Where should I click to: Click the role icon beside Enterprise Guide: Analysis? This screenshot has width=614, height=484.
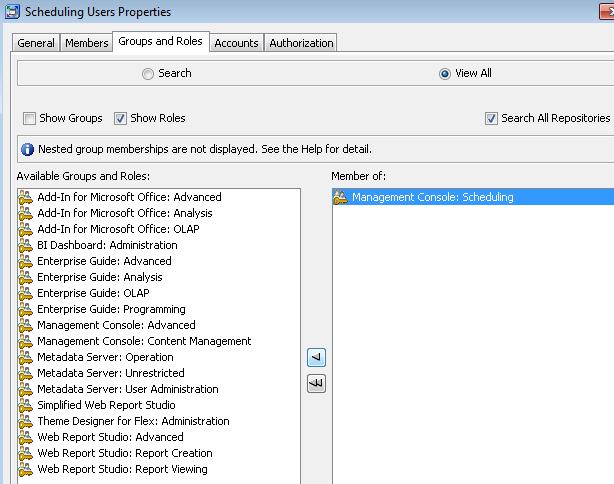pyautogui.click(x=26, y=277)
